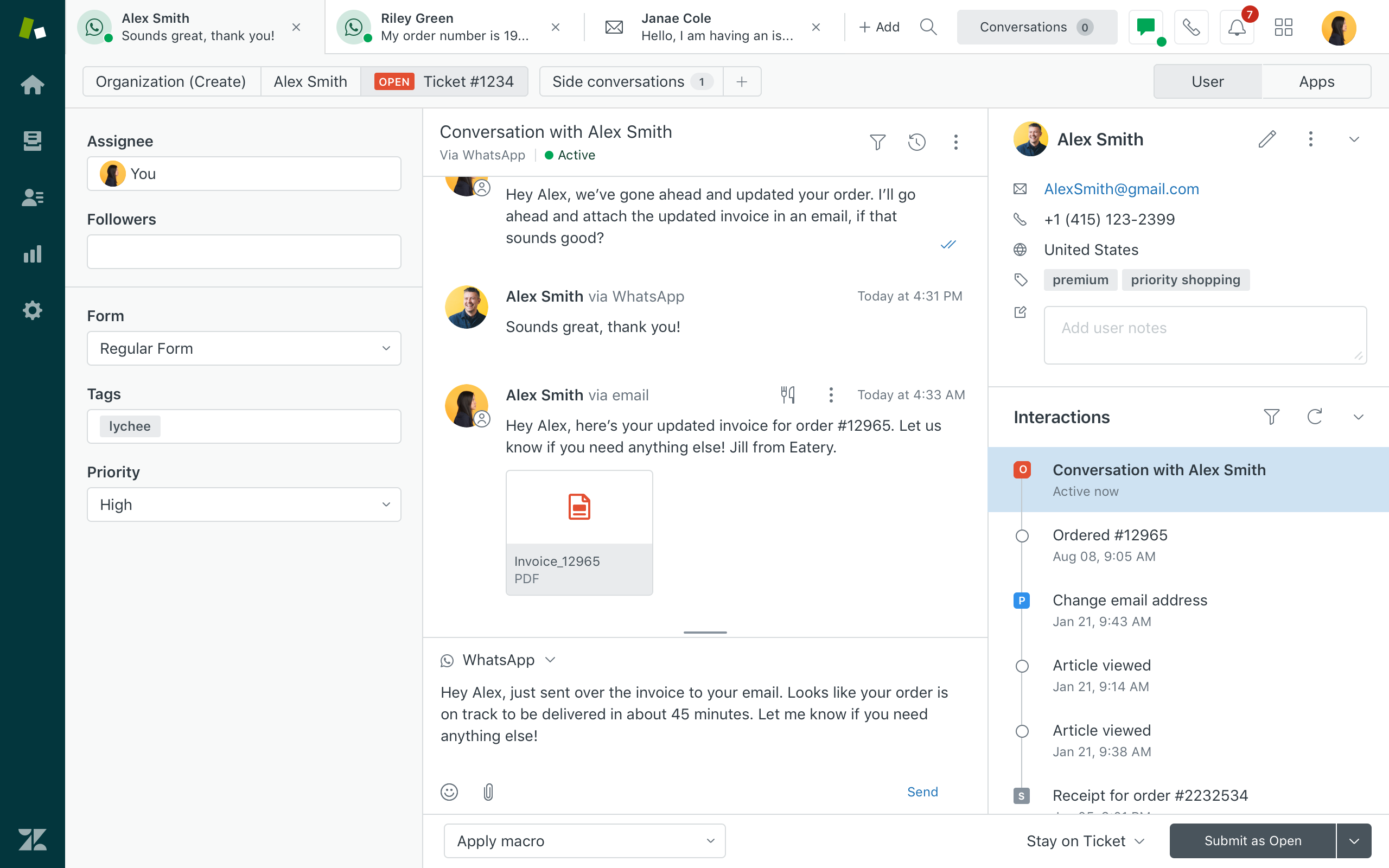
Task: Click the filter icon in Interactions panel
Action: pyautogui.click(x=1271, y=417)
